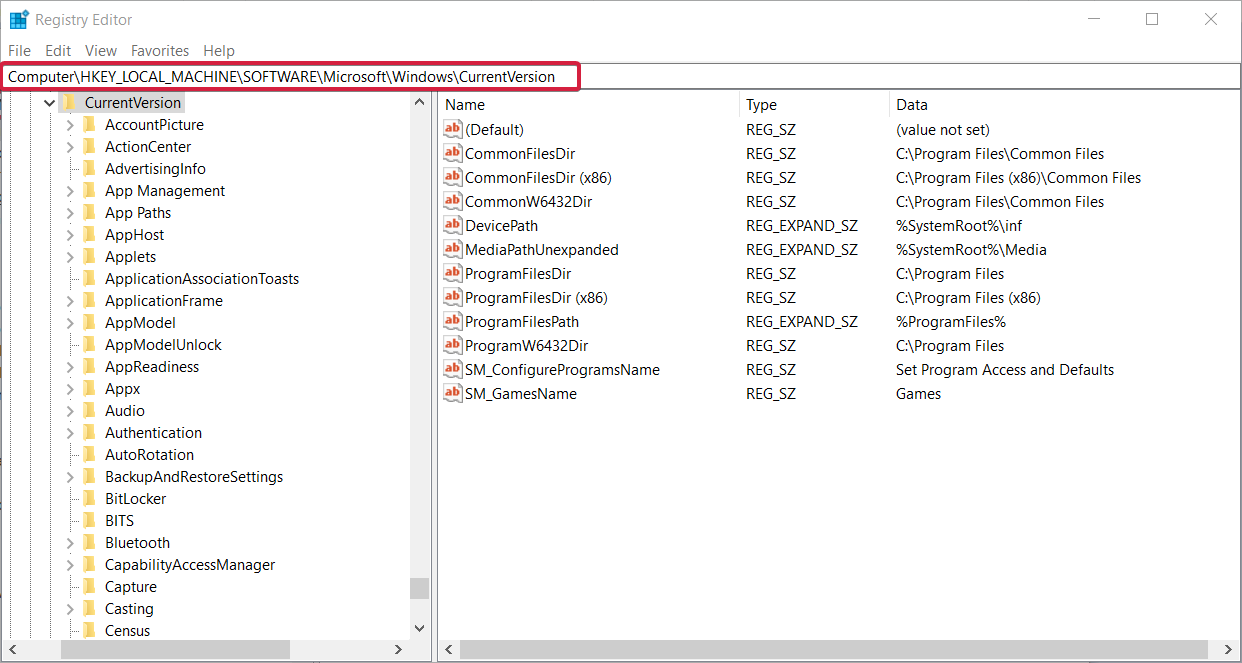Click the icon beside CommonFilesDir (x86)

453,177
